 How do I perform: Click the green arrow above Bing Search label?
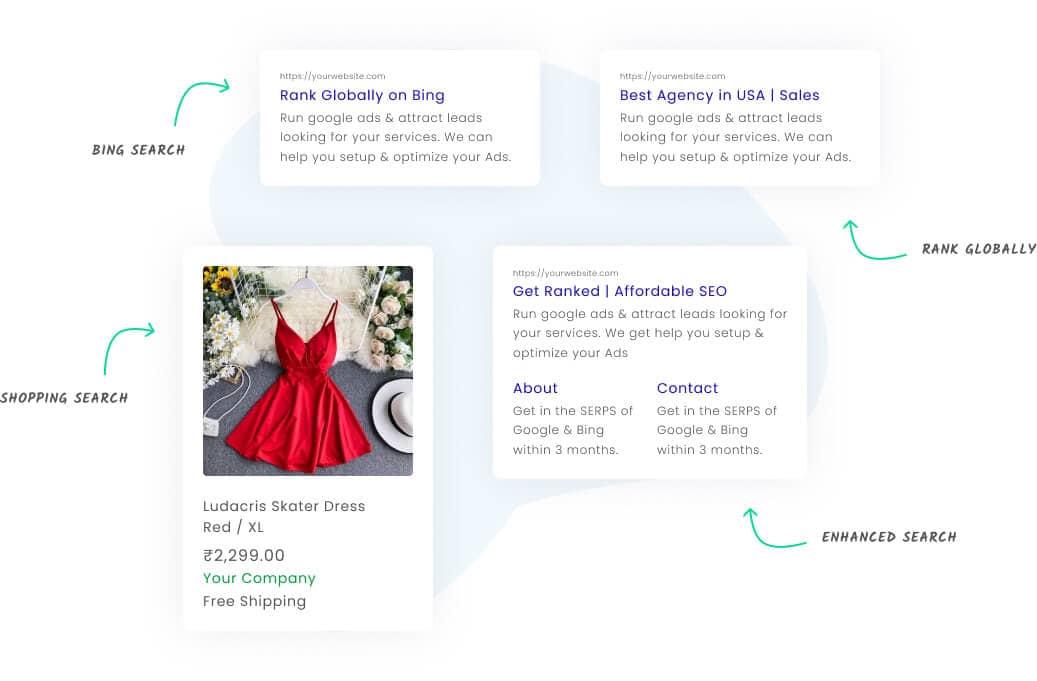[x=202, y=102]
